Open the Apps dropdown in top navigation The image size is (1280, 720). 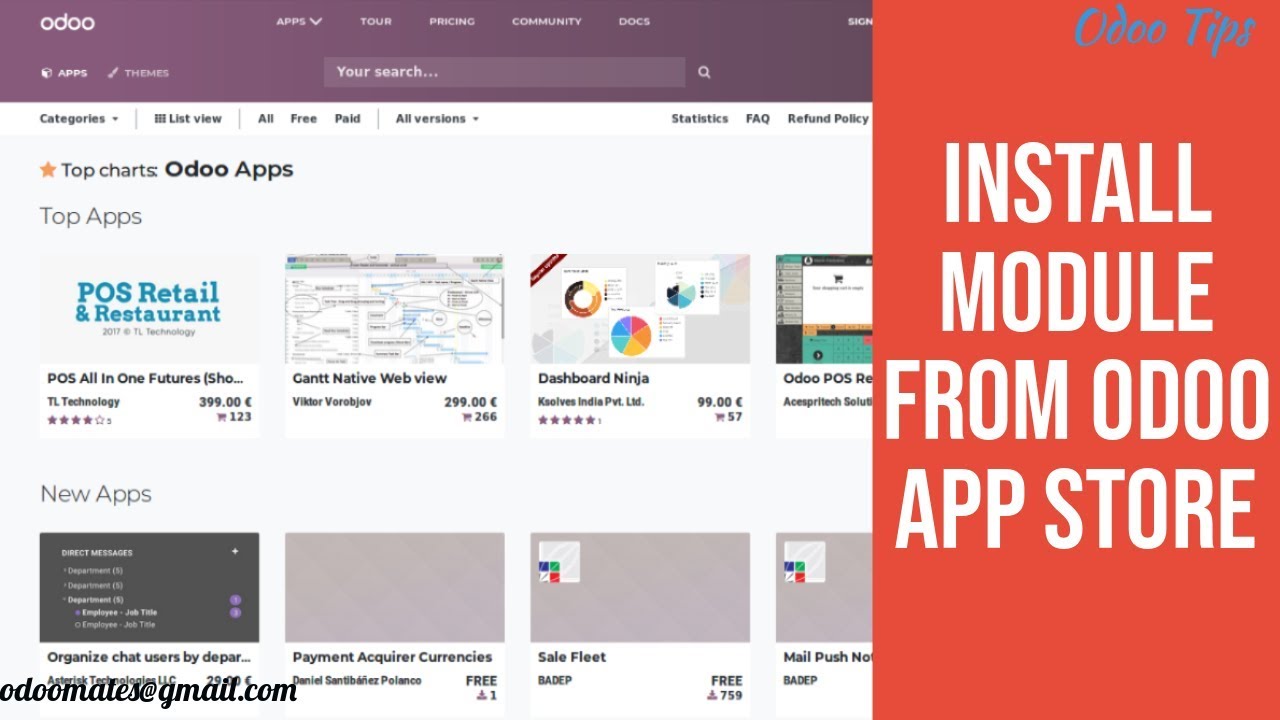tap(299, 21)
